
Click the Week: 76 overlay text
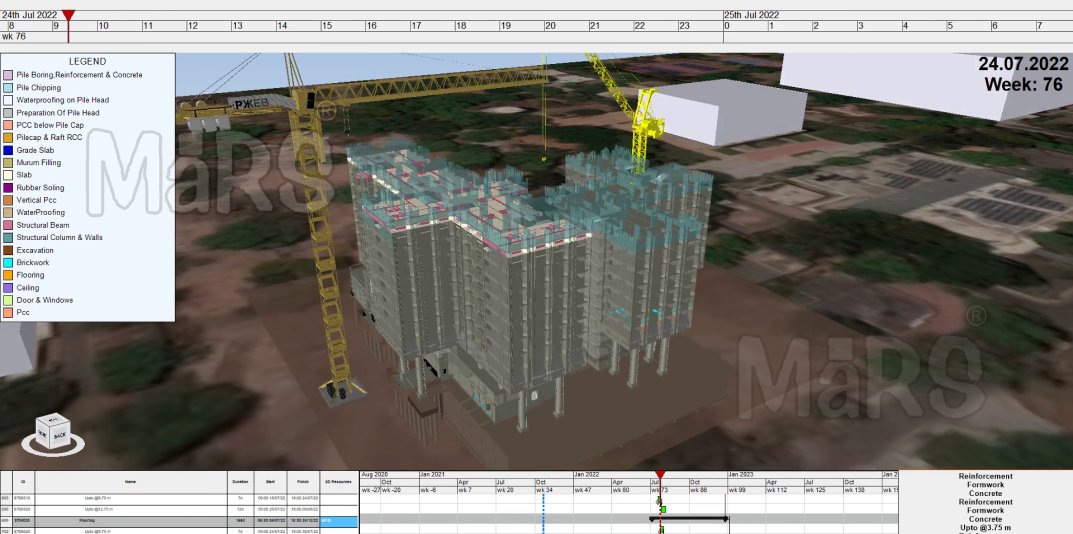click(x=1023, y=84)
